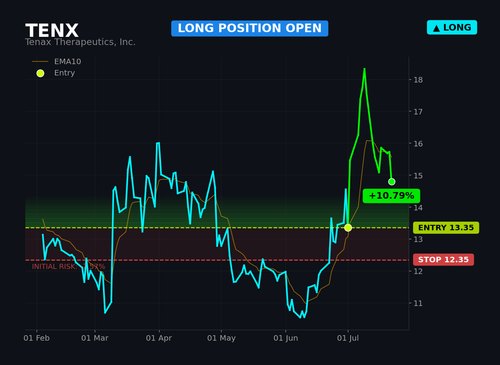
Task: Click the EMA10 legend line sample
Action: click(x=40, y=62)
